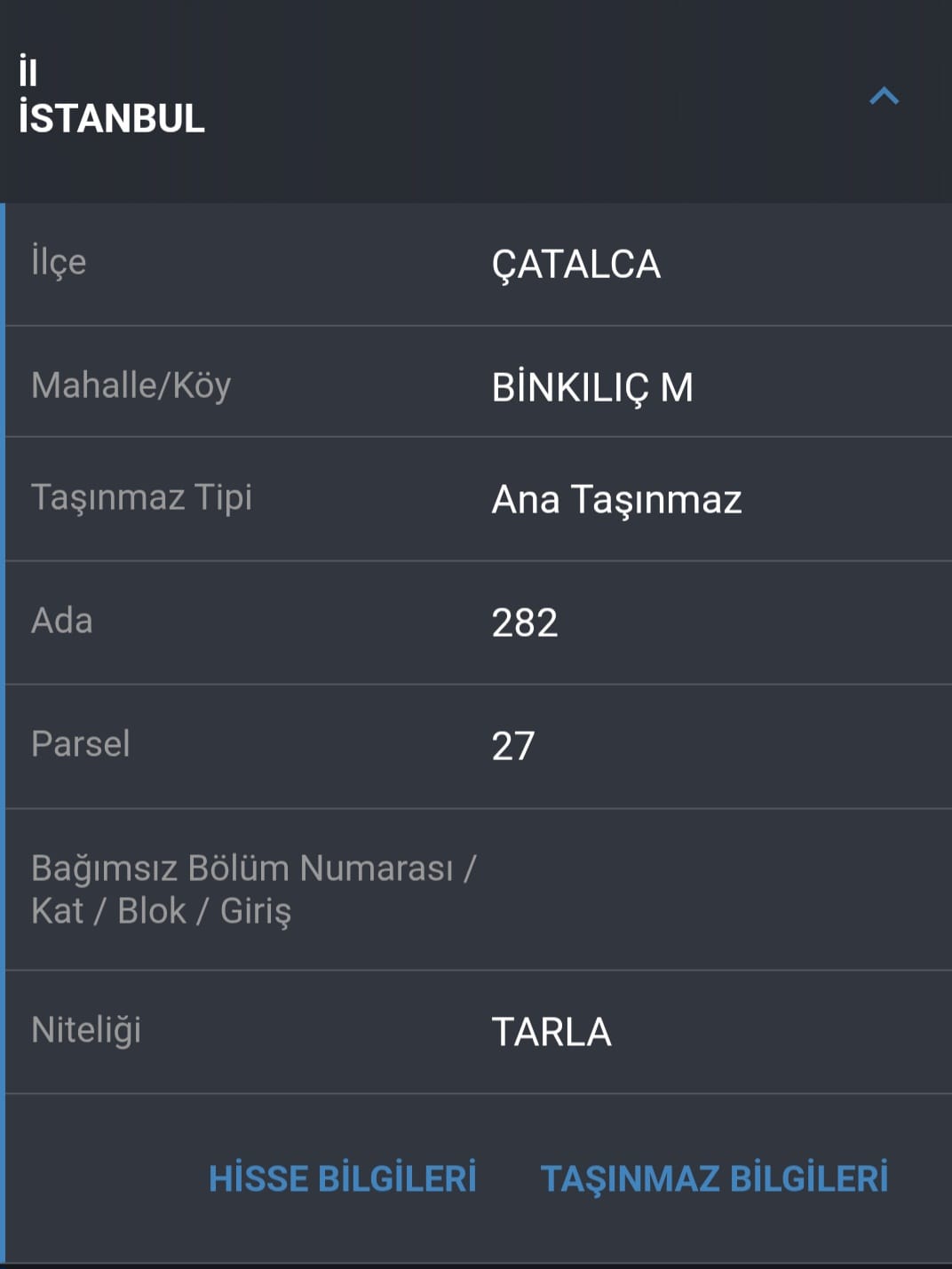Viewport: 952px width, 1269px height.
Task: Click the İl label in the header
Action: point(26,71)
